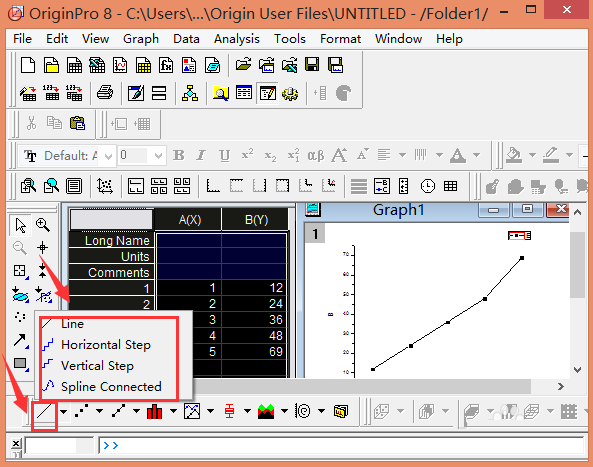Plot a Column bar chart
Viewport: 593px width, 467px height.
tap(155, 411)
